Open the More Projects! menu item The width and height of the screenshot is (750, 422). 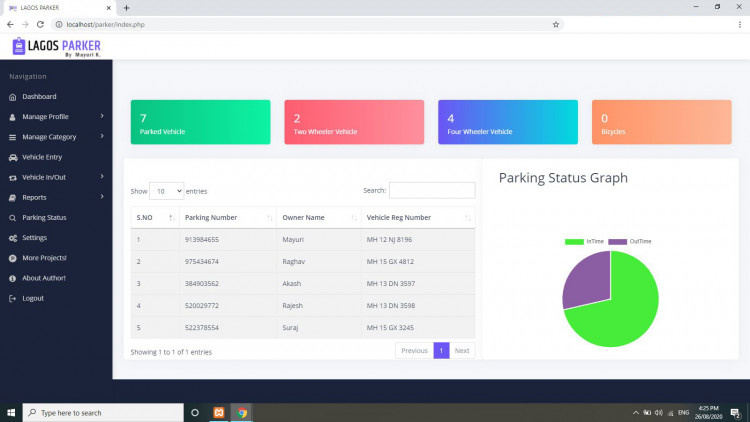[x=44, y=258]
